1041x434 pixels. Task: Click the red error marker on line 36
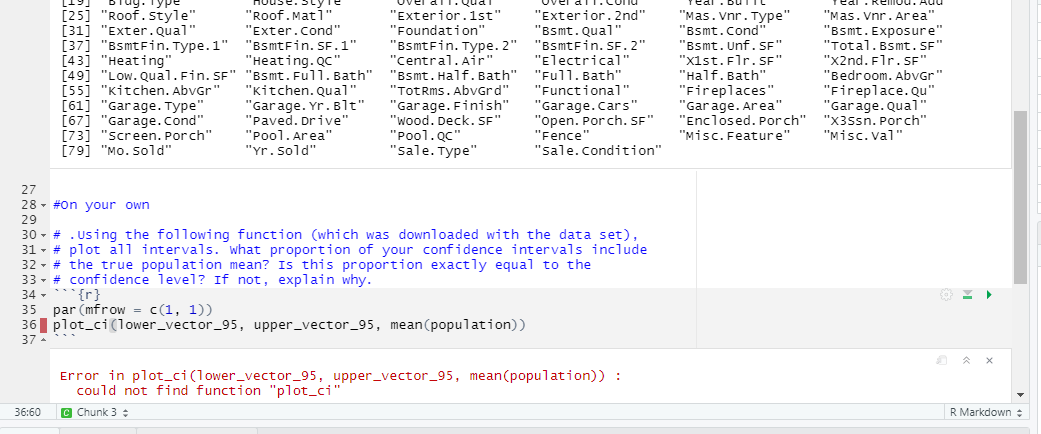coord(44,325)
